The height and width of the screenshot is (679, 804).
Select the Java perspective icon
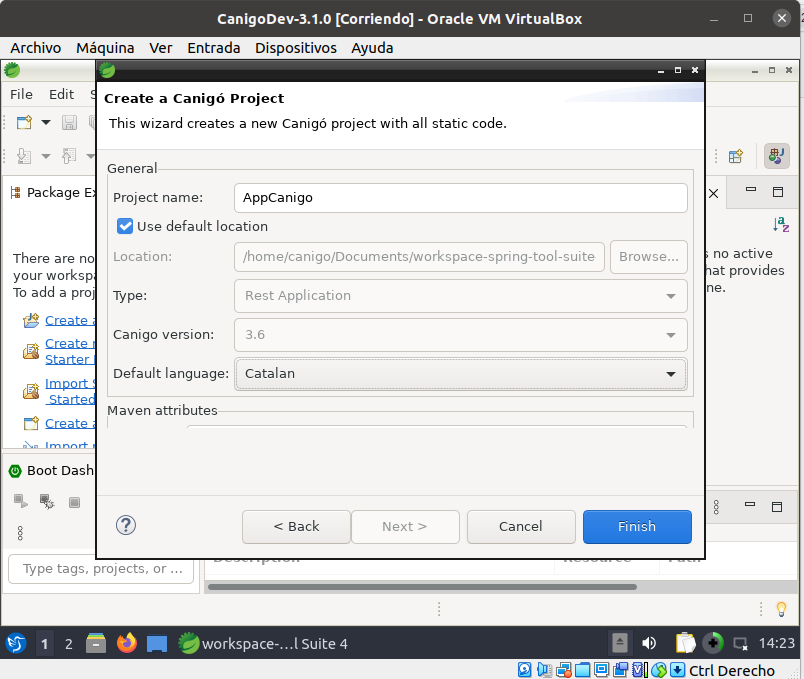click(776, 156)
